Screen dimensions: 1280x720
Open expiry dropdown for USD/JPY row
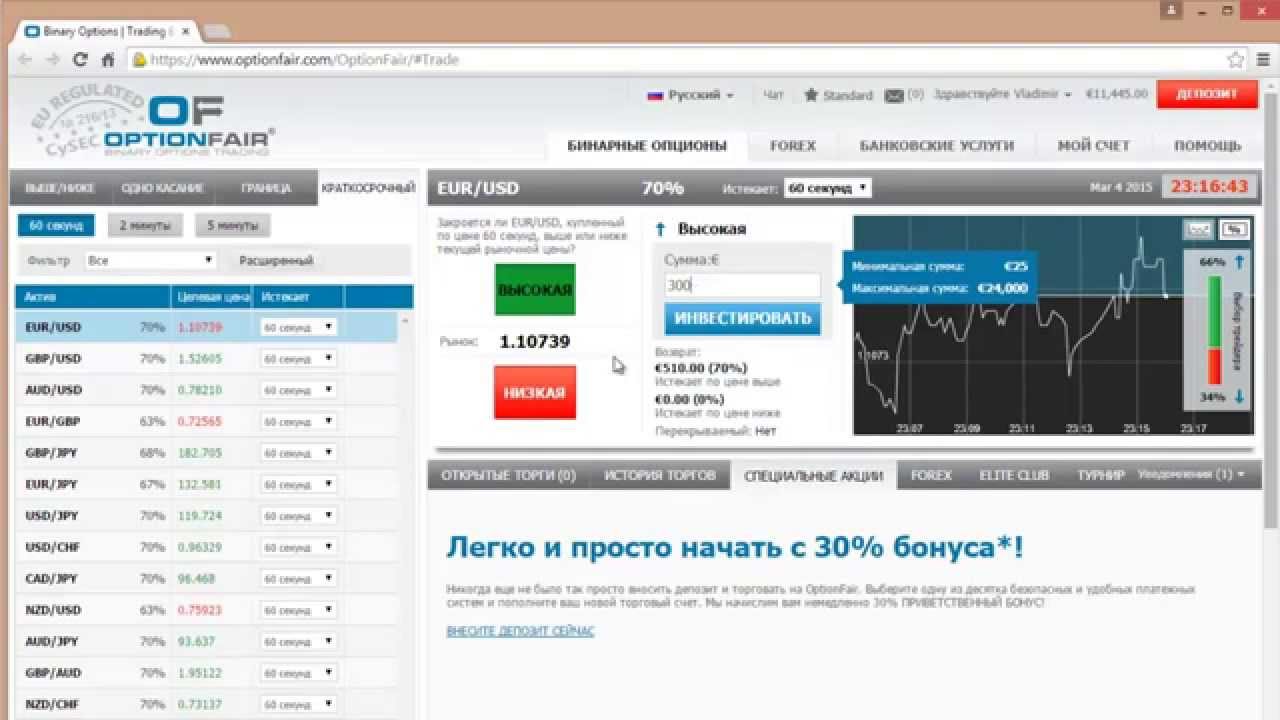tap(299, 516)
